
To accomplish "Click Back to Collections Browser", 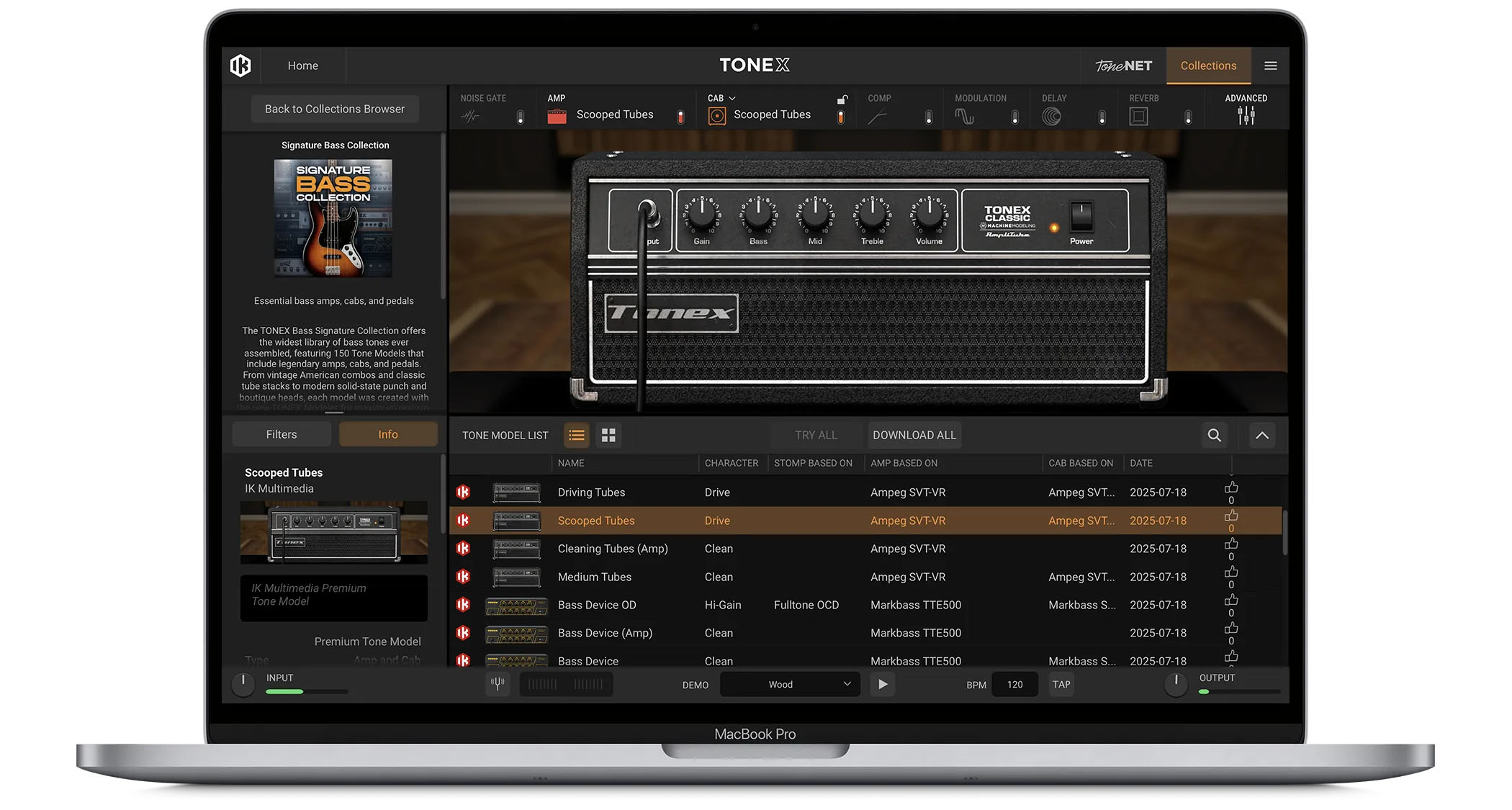I will [x=335, y=109].
